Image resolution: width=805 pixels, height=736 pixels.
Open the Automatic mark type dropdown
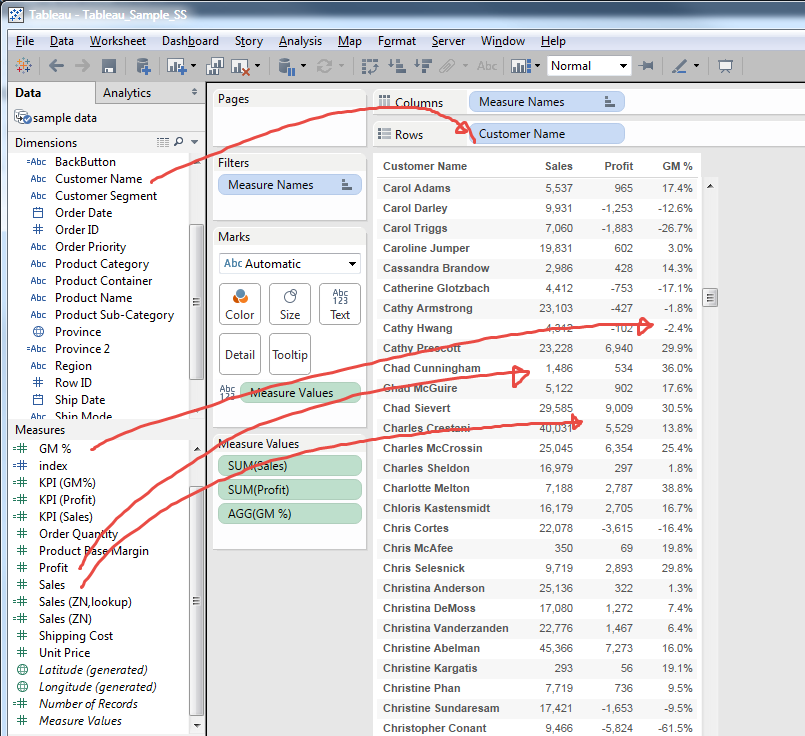tap(290, 264)
